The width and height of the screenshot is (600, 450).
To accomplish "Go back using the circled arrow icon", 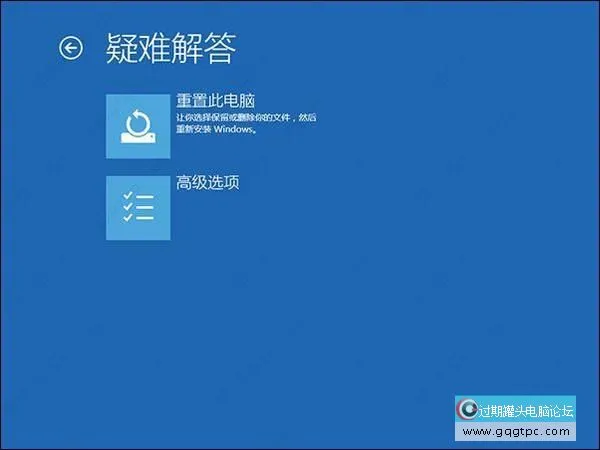I will [71, 48].
